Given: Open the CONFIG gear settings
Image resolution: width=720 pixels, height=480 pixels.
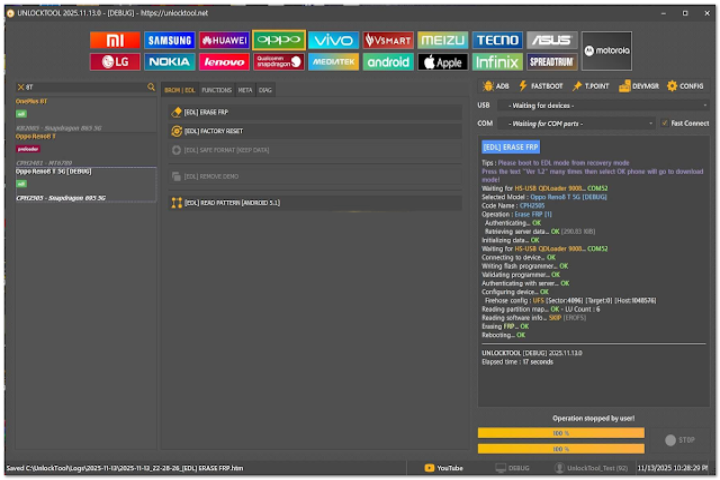Looking at the screenshot, I should point(686,86).
